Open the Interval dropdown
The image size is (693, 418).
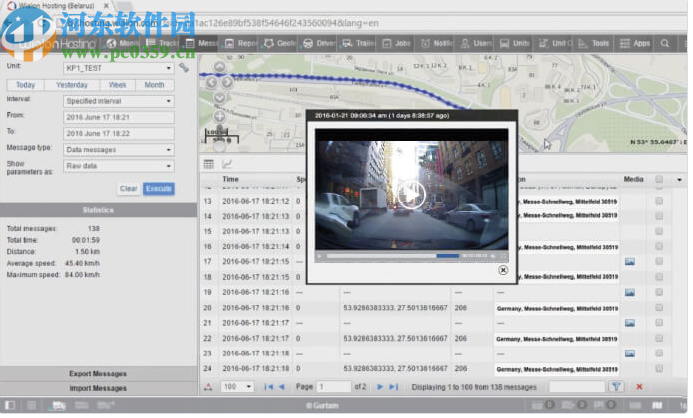(119, 101)
